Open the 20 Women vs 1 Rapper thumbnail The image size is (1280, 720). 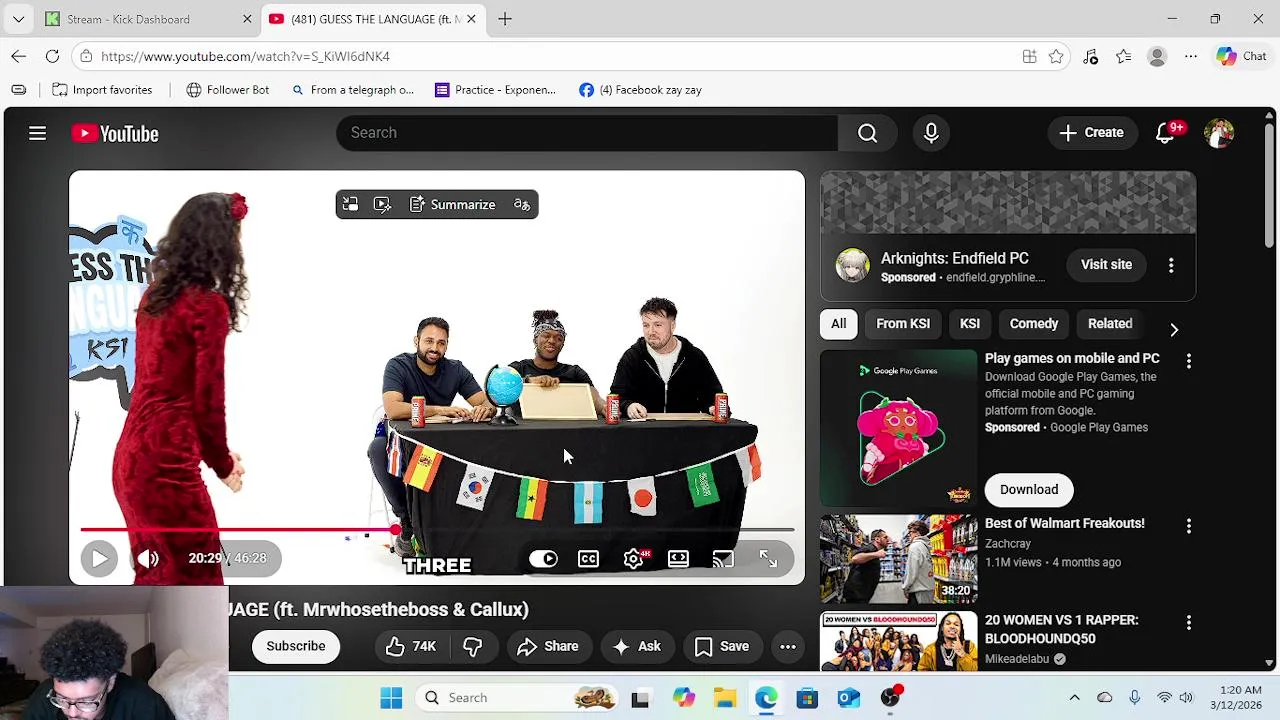tap(899, 641)
